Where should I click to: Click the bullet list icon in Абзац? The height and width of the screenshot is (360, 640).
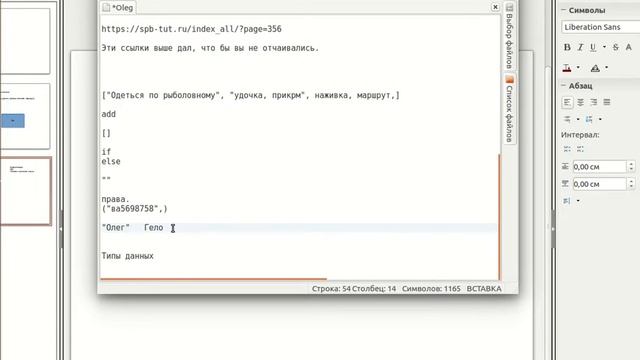567,119
